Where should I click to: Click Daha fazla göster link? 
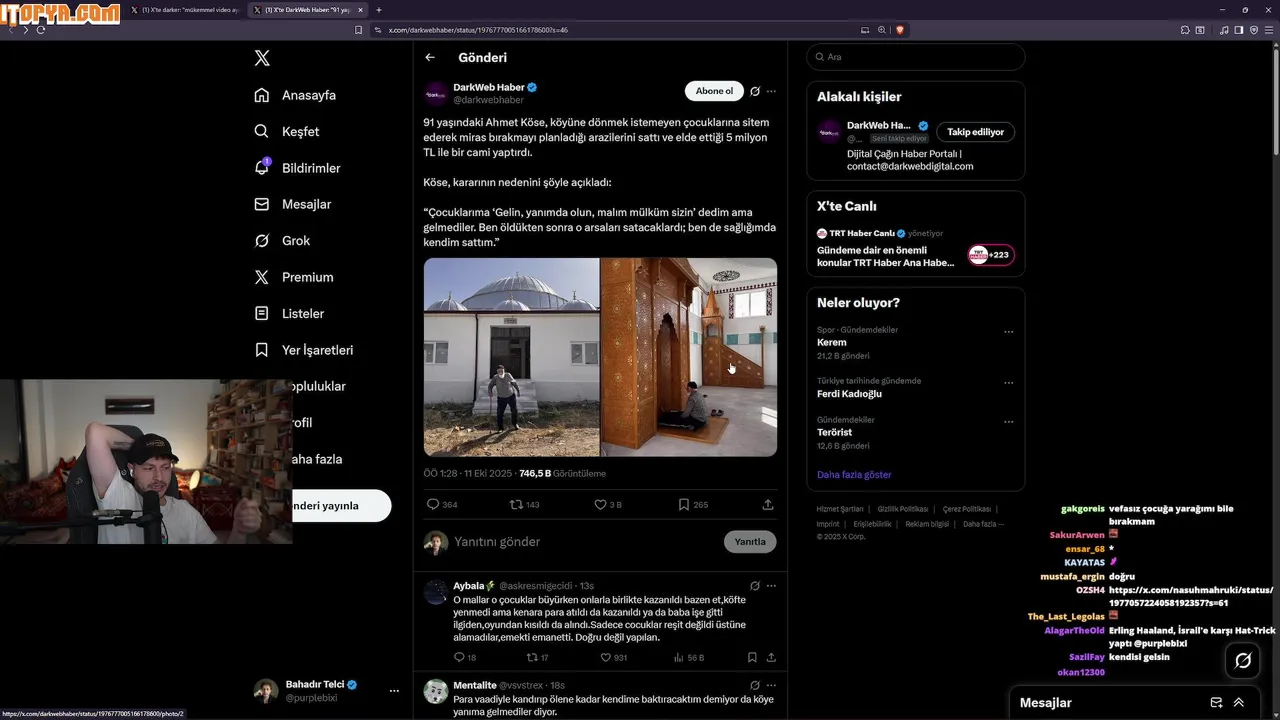pos(854,475)
